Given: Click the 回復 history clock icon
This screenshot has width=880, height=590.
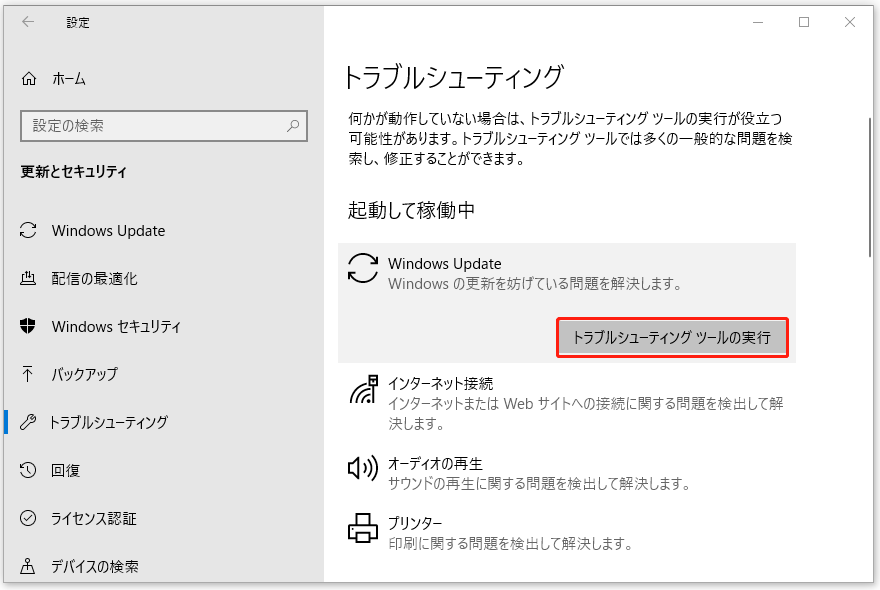Looking at the screenshot, I should pyautogui.click(x=28, y=470).
